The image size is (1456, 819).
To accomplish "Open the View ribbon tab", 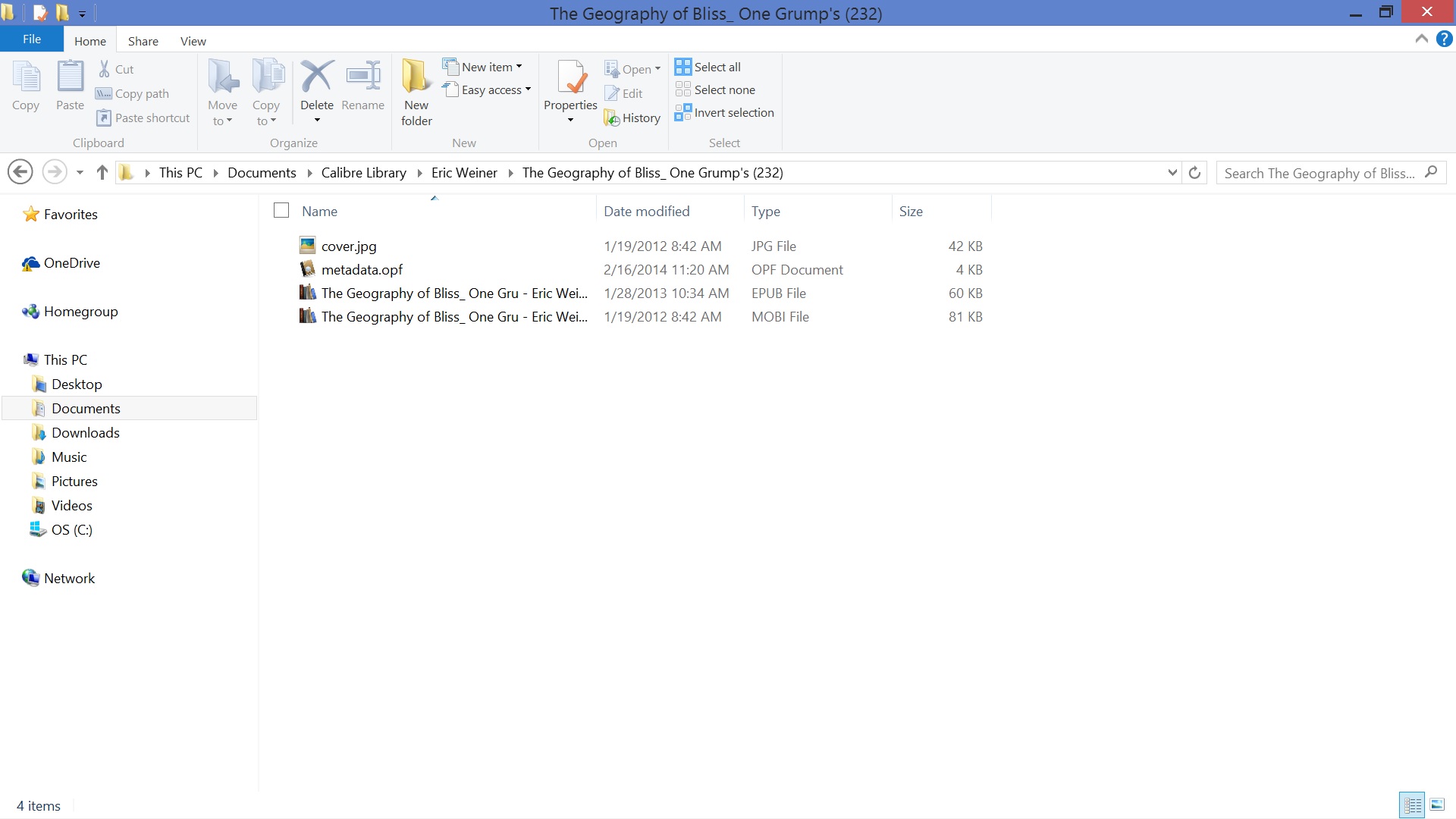I will click(193, 41).
